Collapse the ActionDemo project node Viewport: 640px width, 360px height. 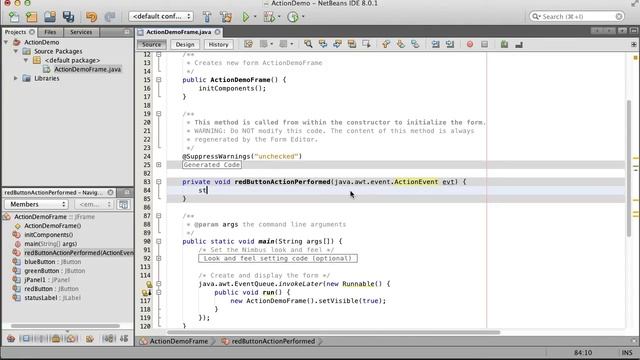6,42
